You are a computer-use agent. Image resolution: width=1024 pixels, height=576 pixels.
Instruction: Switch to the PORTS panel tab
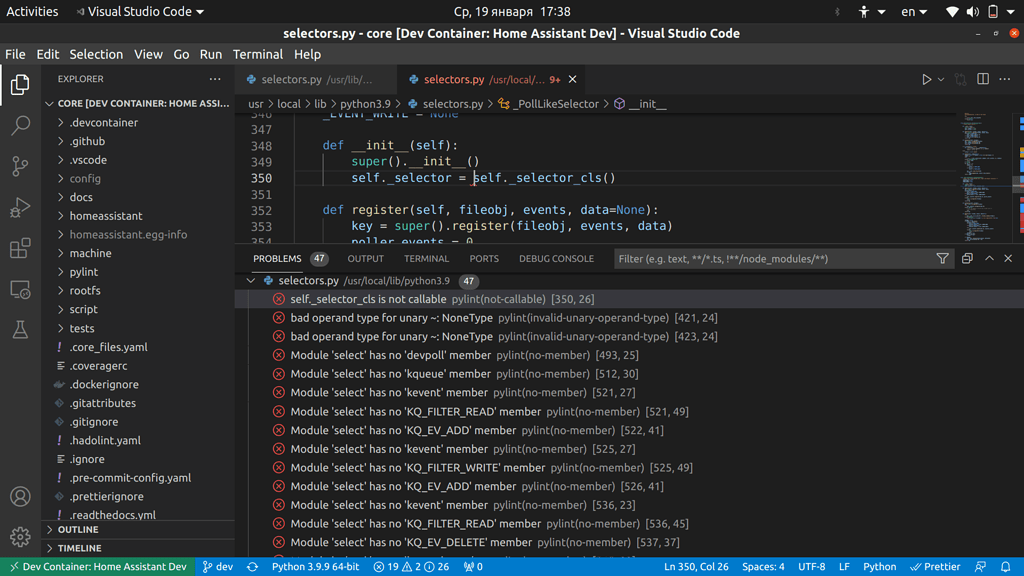pos(484,259)
